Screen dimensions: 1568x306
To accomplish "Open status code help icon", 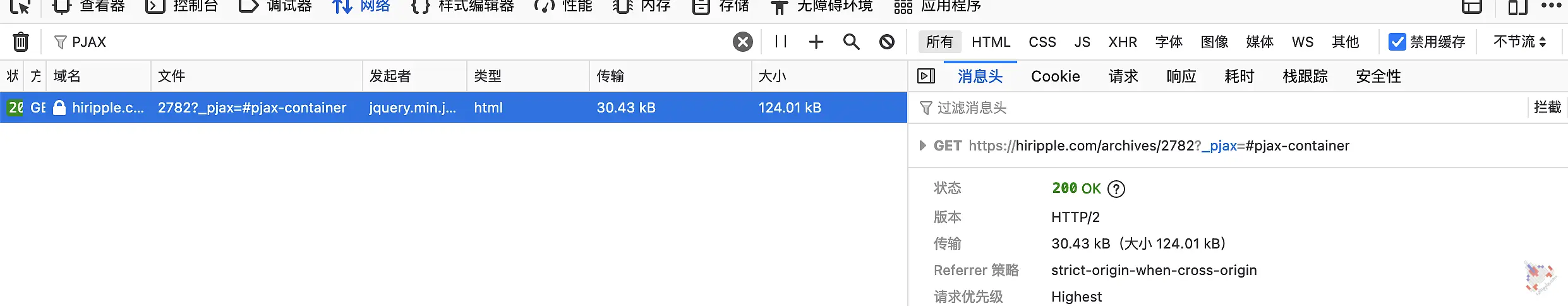I will click(x=1116, y=188).
